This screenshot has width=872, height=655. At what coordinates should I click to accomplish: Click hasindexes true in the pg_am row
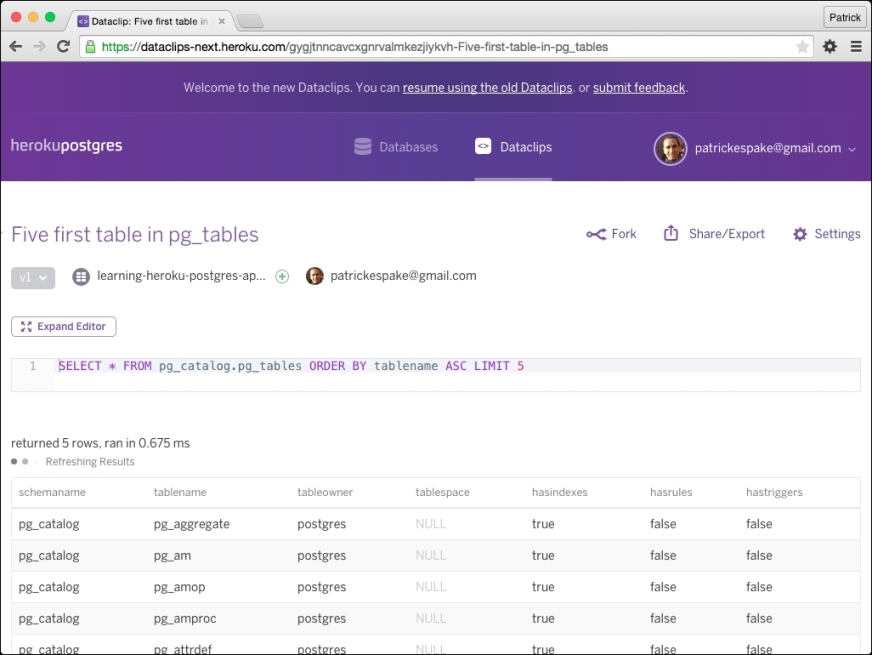click(543, 555)
